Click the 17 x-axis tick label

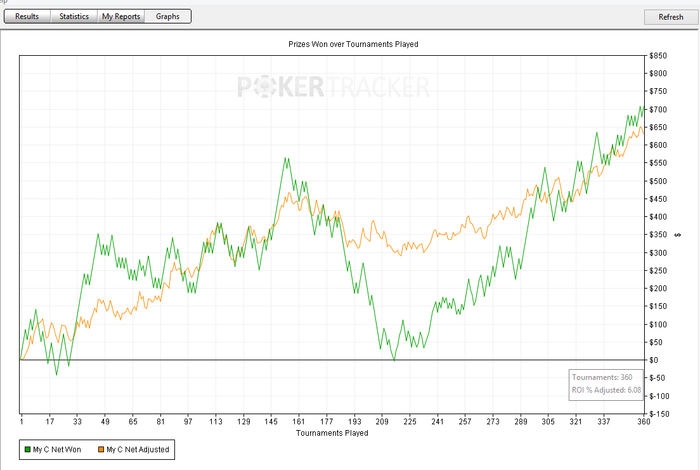(50, 421)
